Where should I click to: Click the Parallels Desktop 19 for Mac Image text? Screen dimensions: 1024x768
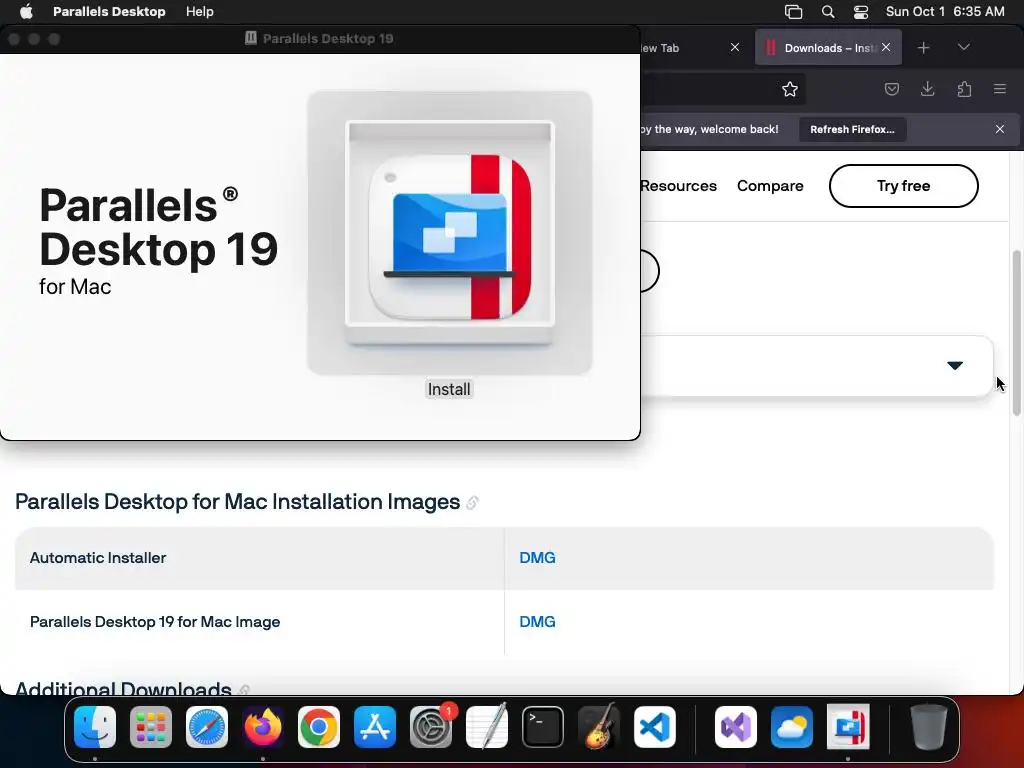tap(155, 622)
